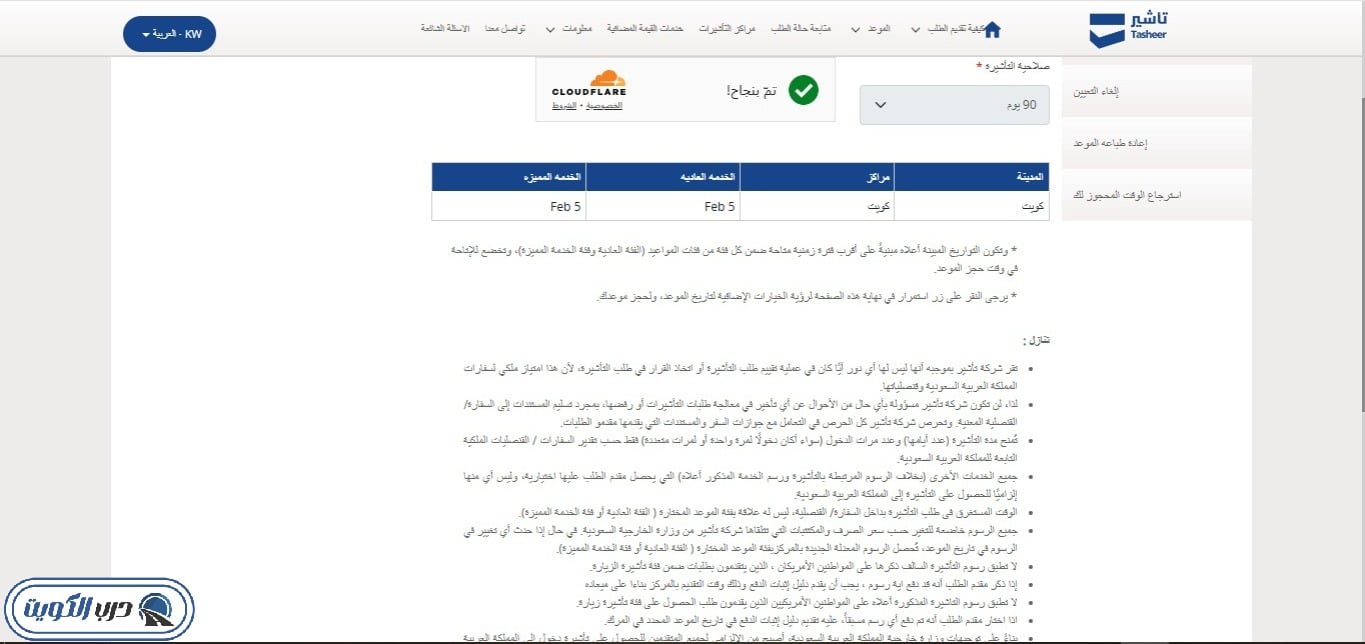Click the green success checkmark next to تم بنجاح
The height and width of the screenshot is (644, 1365).
pyautogui.click(x=803, y=90)
